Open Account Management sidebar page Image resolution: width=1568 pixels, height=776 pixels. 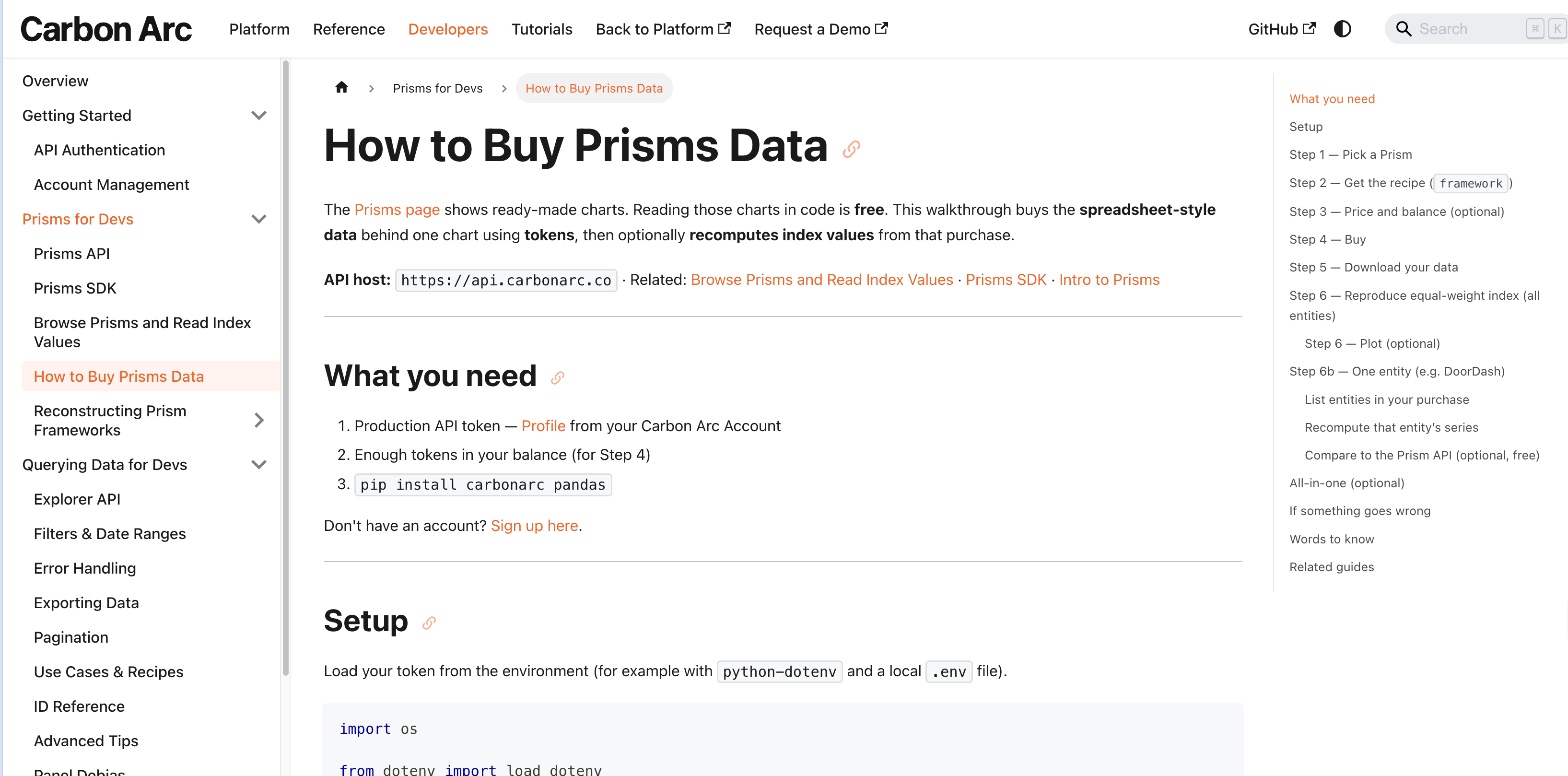pyautogui.click(x=111, y=185)
